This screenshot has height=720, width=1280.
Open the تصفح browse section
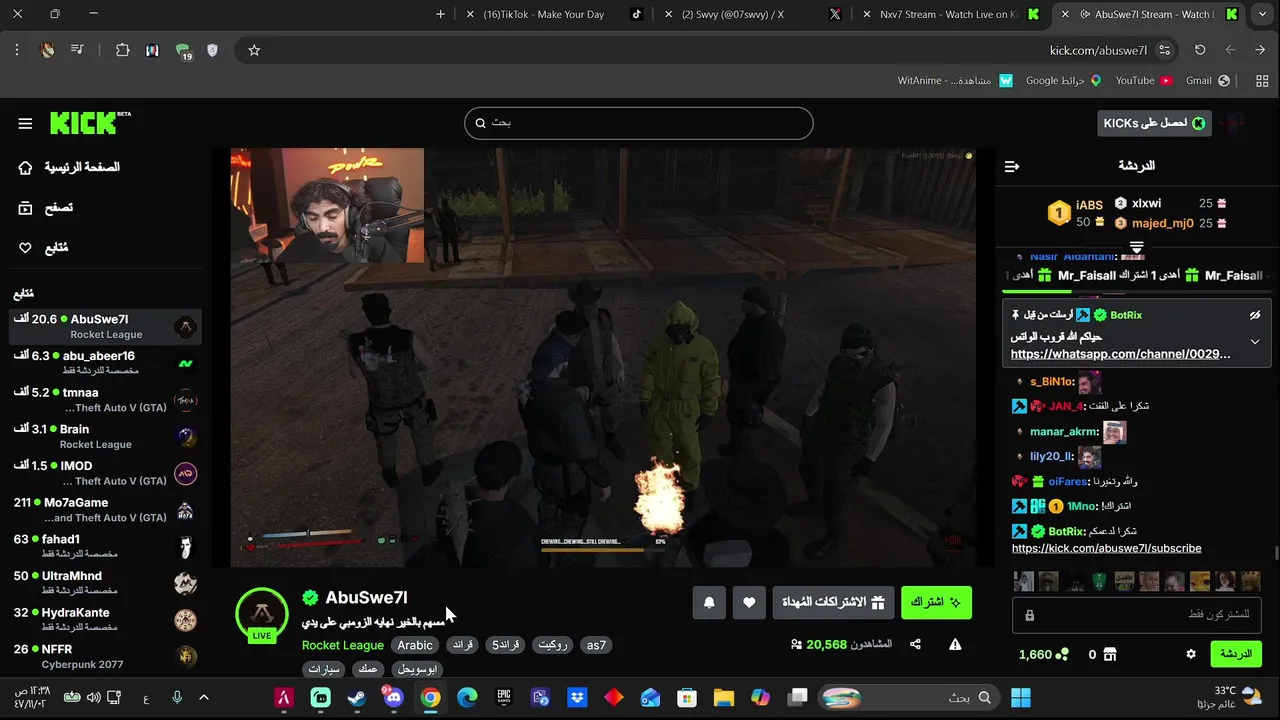(46, 208)
